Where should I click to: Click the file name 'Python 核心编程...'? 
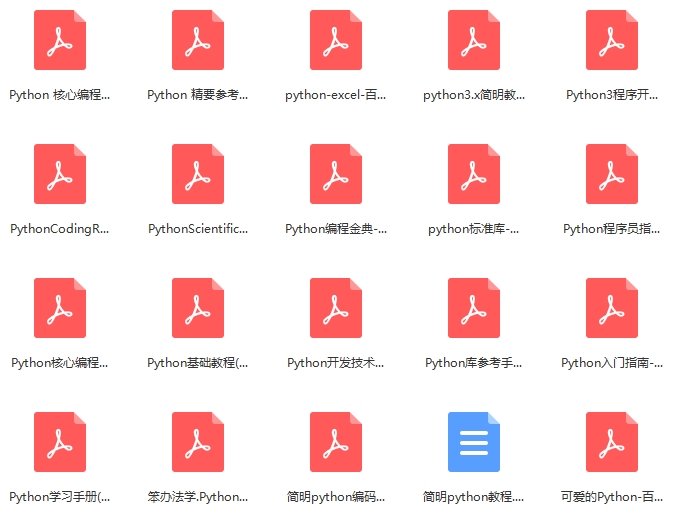click(x=60, y=95)
